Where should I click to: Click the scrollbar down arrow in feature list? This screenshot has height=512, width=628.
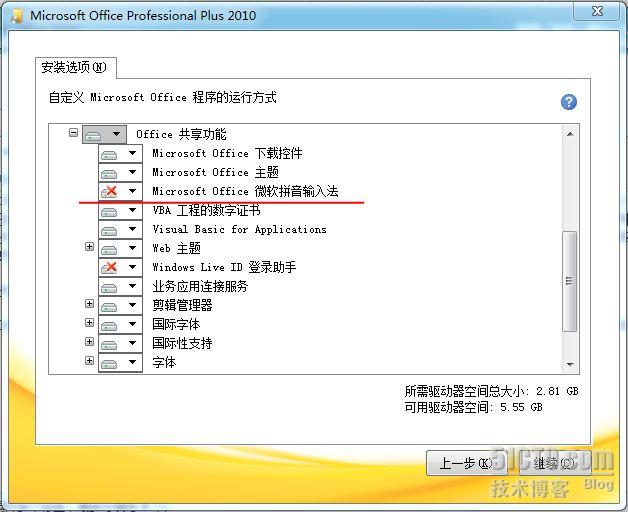pos(570,365)
